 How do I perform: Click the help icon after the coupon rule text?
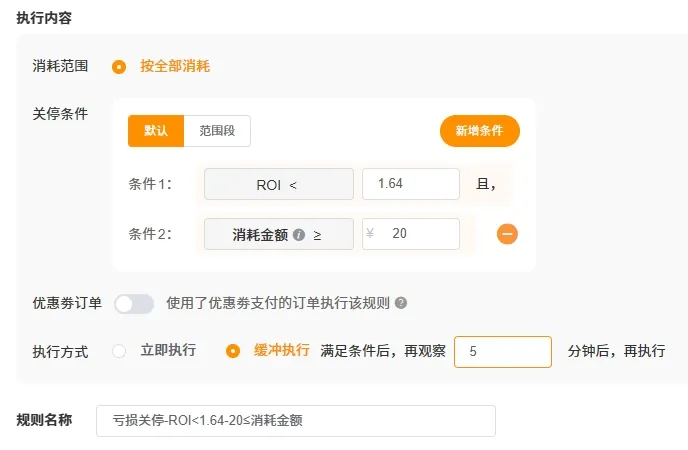coord(401,303)
